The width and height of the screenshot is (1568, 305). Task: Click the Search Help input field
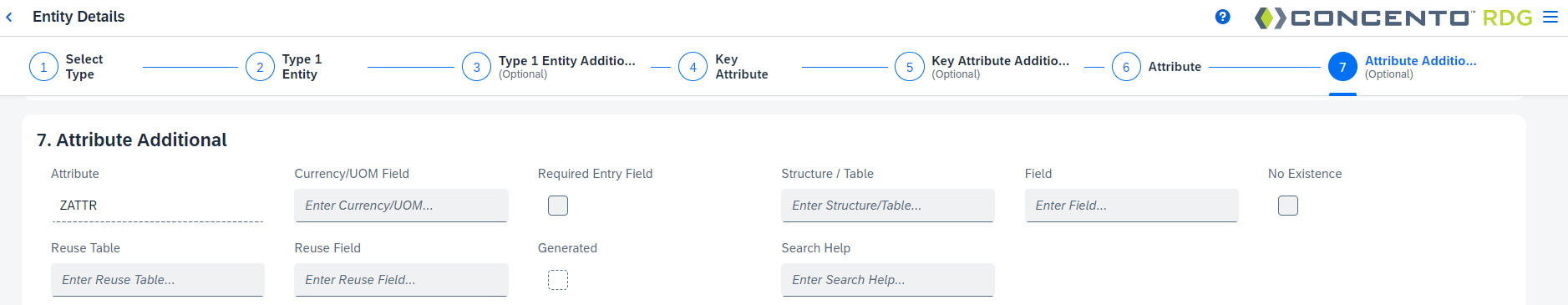(x=888, y=280)
